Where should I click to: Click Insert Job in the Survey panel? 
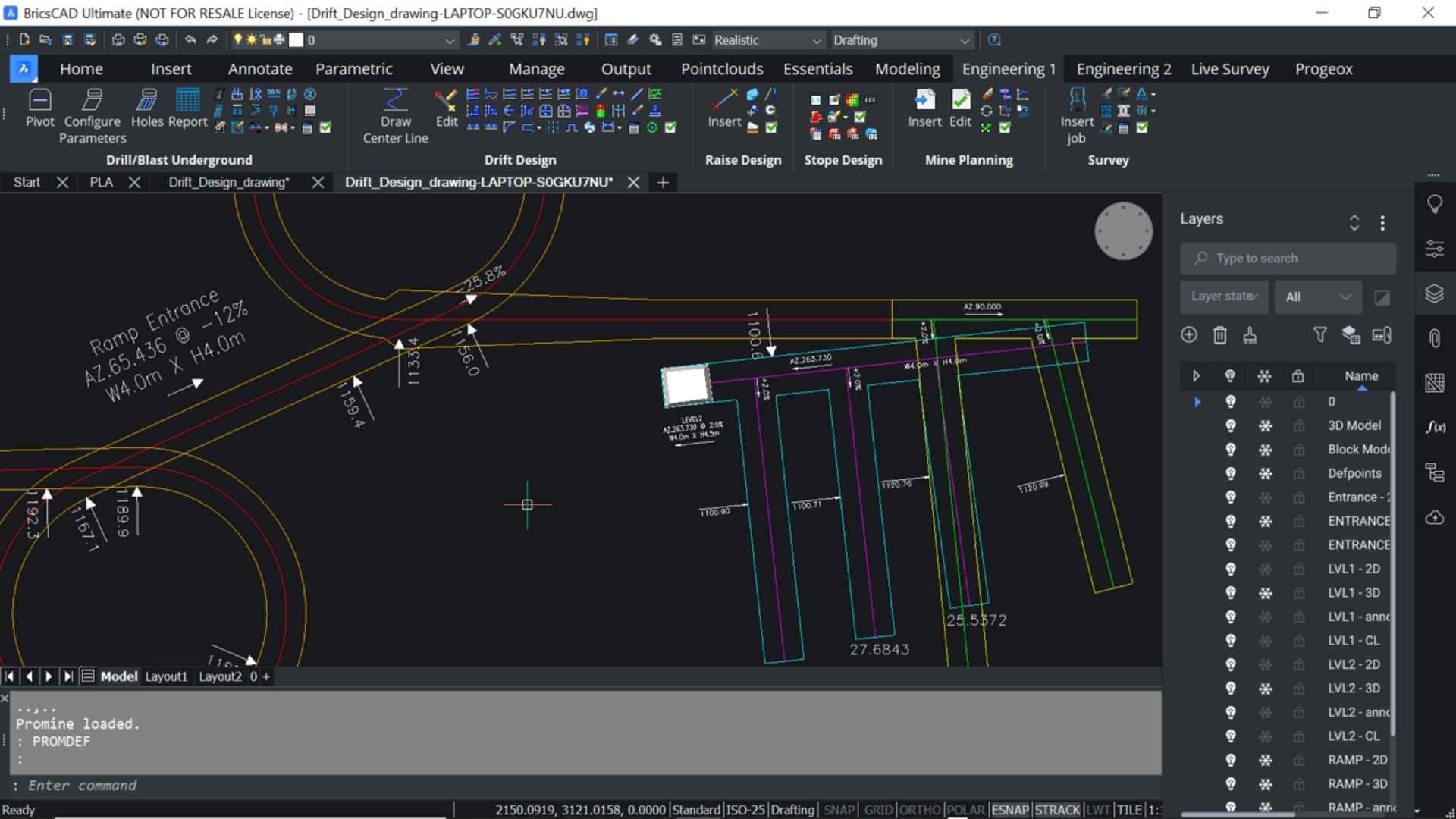(x=1077, y=114)
